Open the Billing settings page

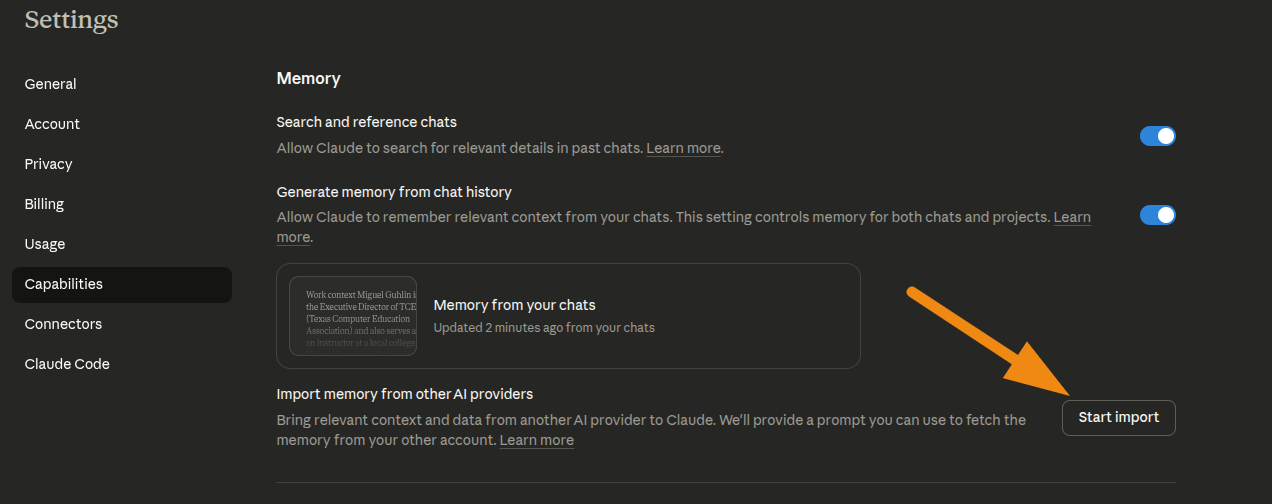point(44,204)
